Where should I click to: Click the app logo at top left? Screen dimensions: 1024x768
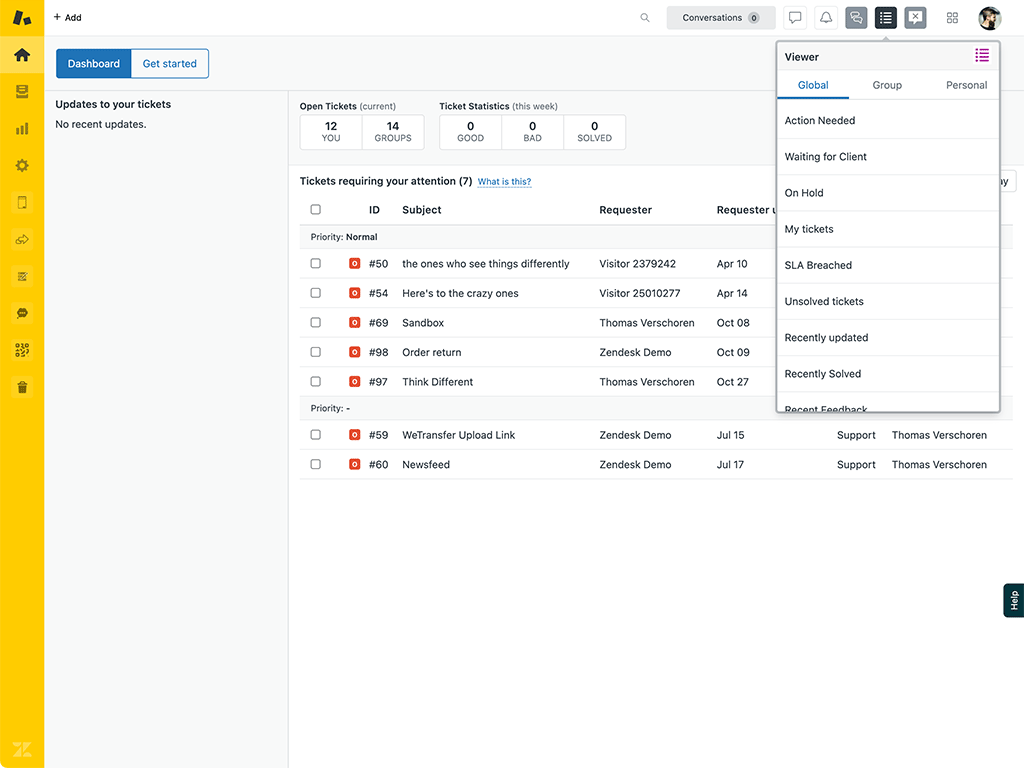22,18
